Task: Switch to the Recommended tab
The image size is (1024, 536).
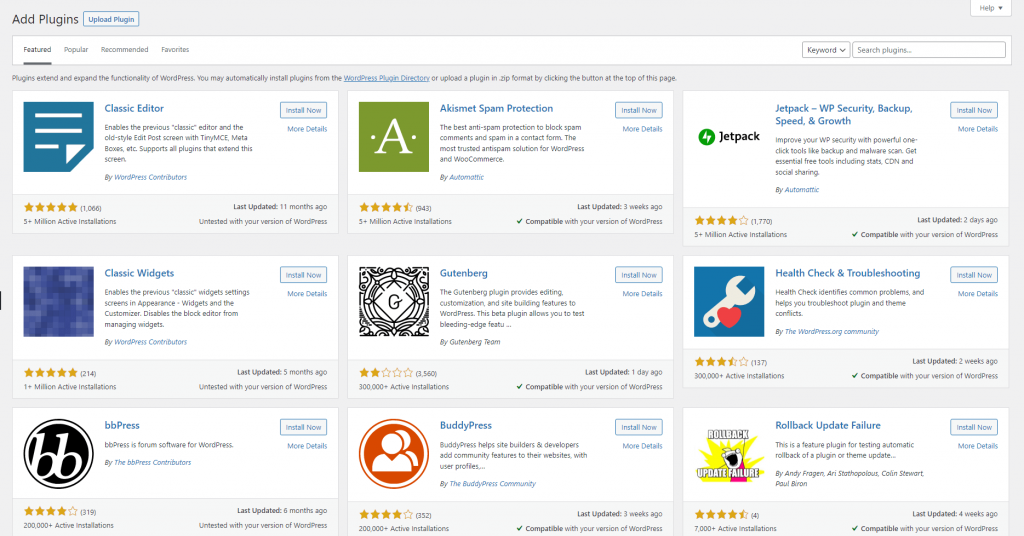Action: (x=124, y=50)
